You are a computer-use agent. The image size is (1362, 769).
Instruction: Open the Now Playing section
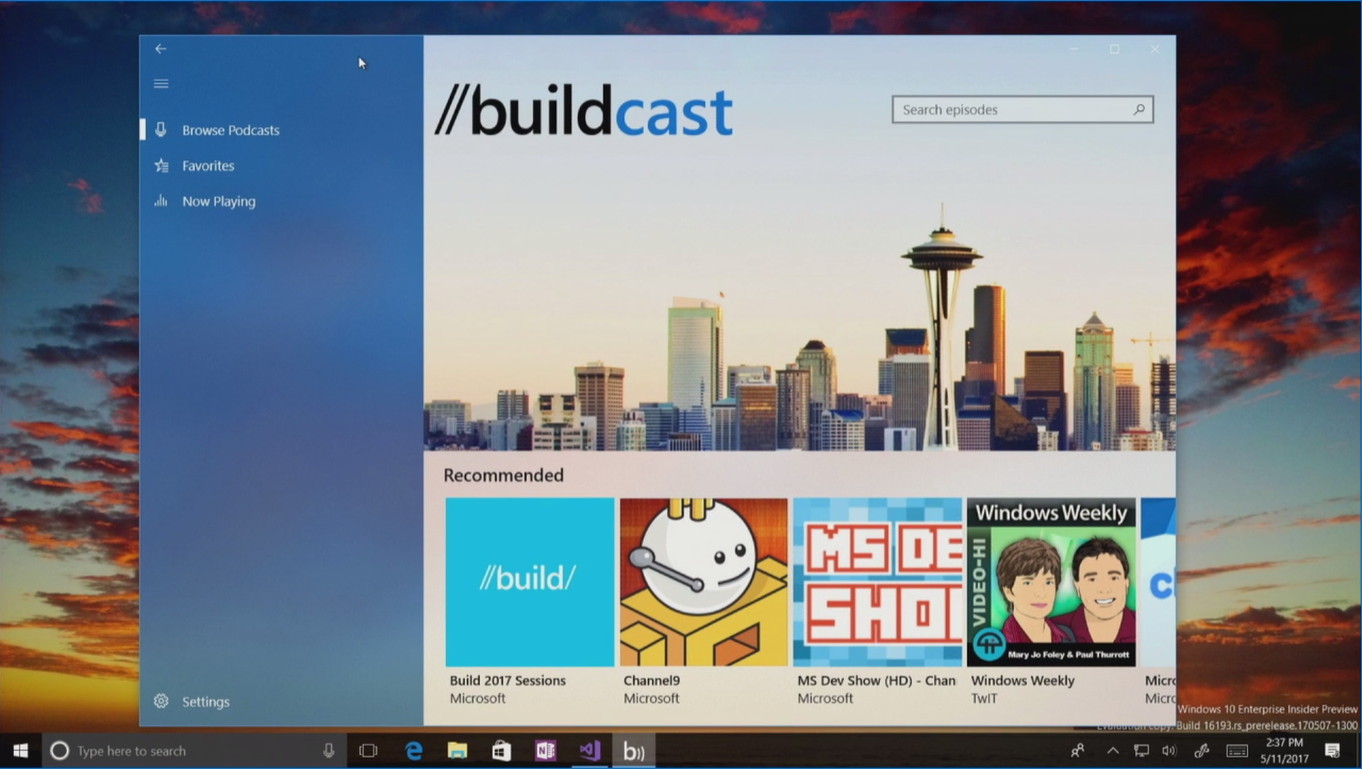click(x=282, y=201)
